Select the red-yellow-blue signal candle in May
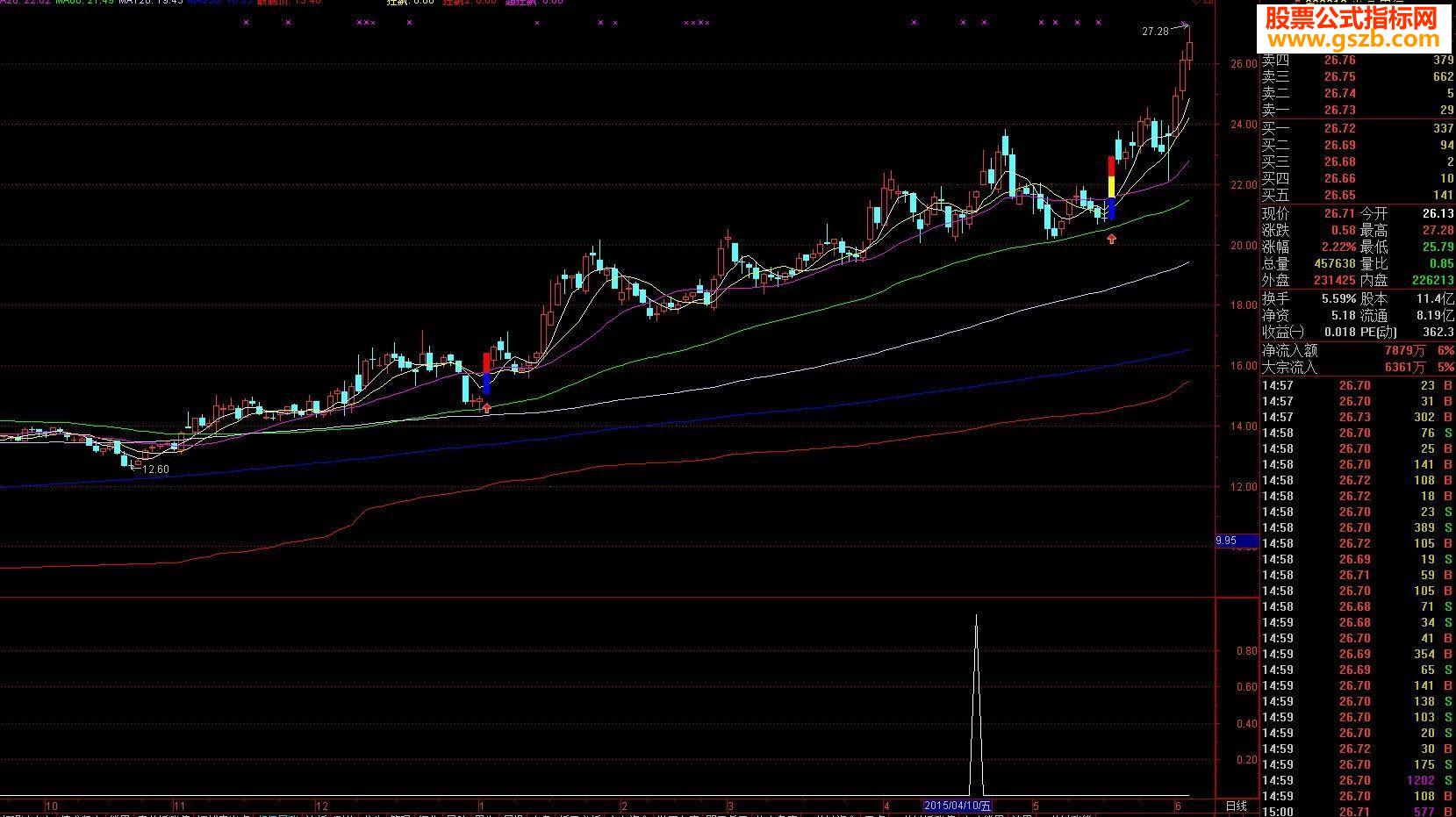The height and width of the screenshot is (817, 1456). 1111,188
